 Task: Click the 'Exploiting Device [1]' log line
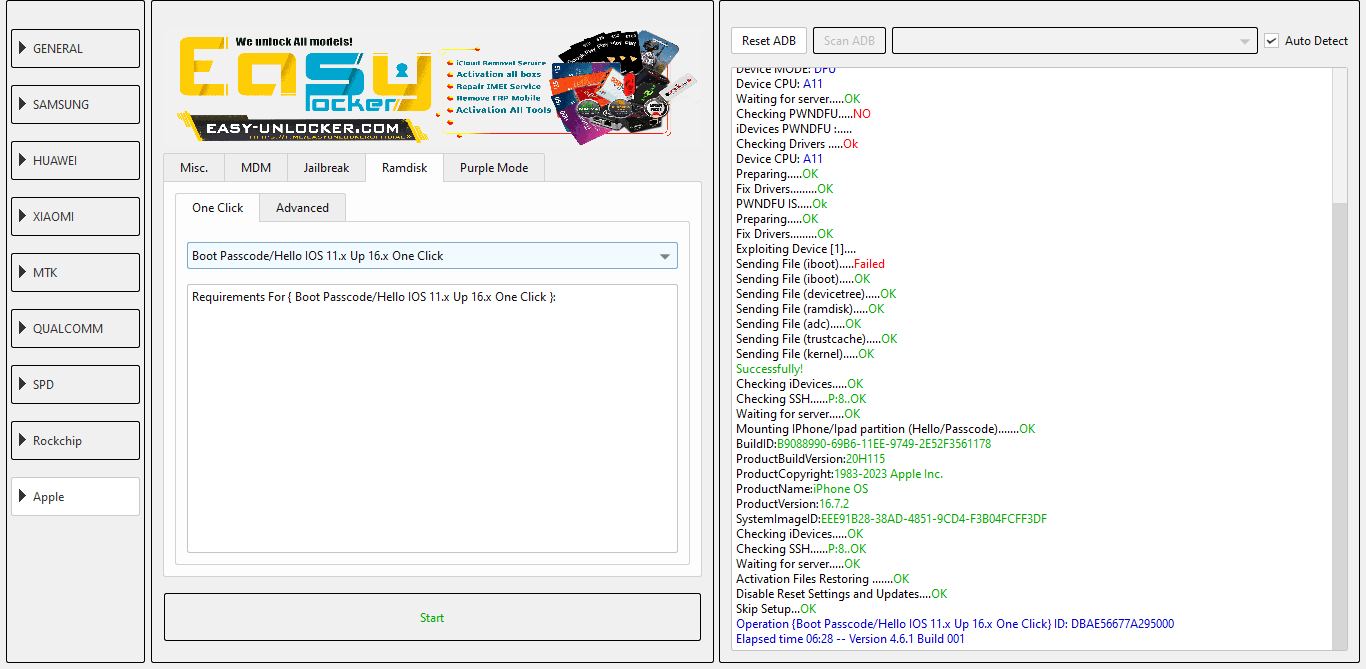click(x=796, y=249)
